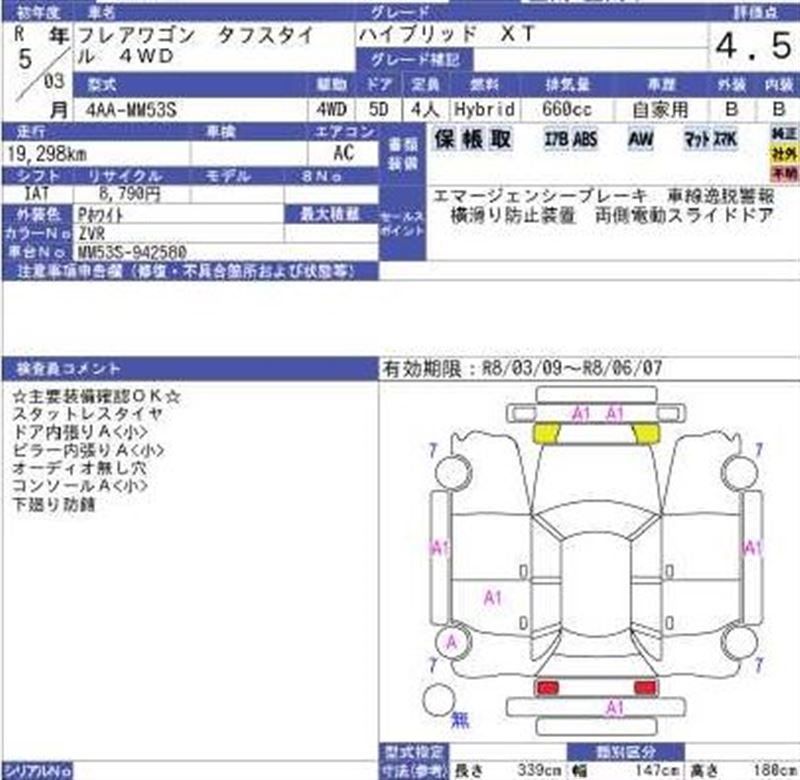Click the グレード補記 label
The height and width of the screenshot is (780, 800).
coord(414,60)
